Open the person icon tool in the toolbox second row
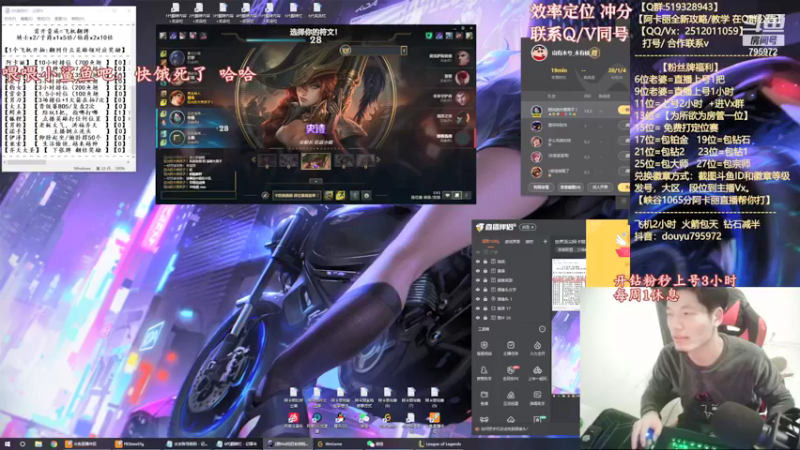 (484, 373)
